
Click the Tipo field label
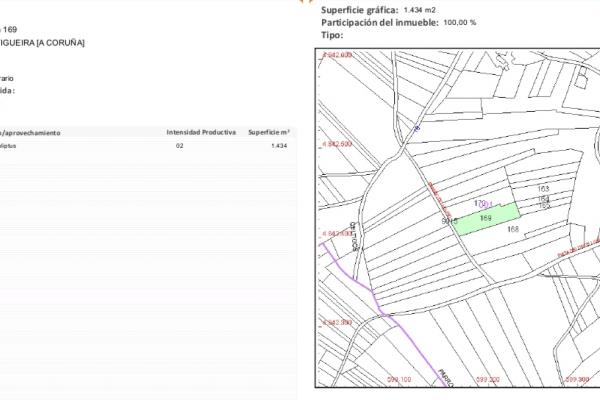pos(332,35)
